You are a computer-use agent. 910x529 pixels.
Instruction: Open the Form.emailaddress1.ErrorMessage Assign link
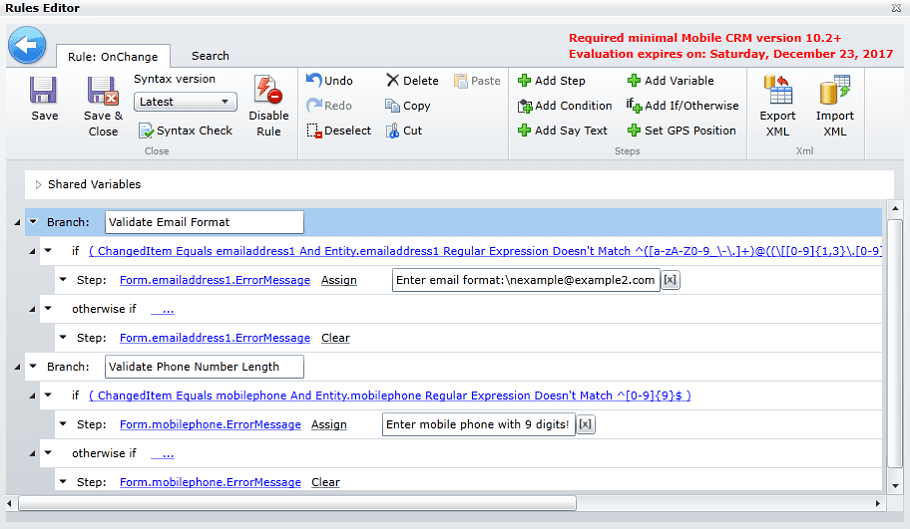pyautogui.click(x=339, y=280)
